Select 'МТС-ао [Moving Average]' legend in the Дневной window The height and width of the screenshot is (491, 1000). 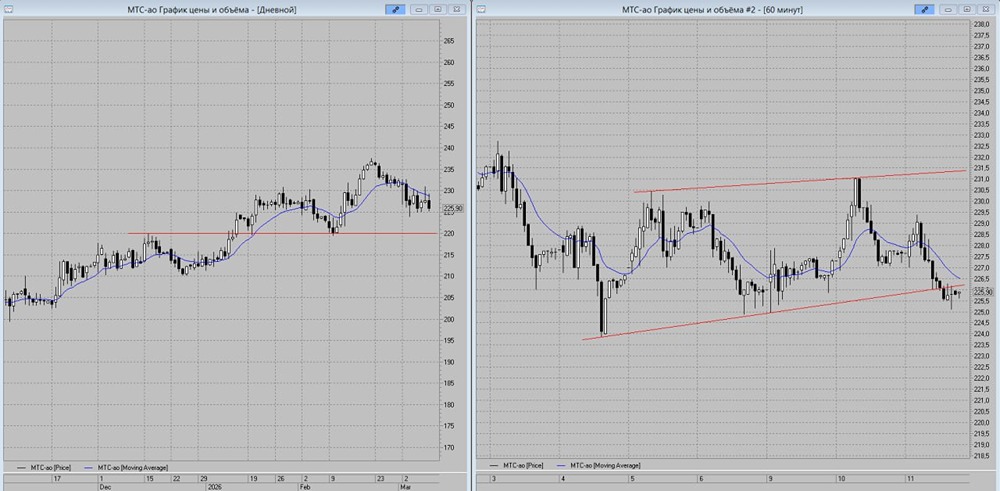click(131, 467)
